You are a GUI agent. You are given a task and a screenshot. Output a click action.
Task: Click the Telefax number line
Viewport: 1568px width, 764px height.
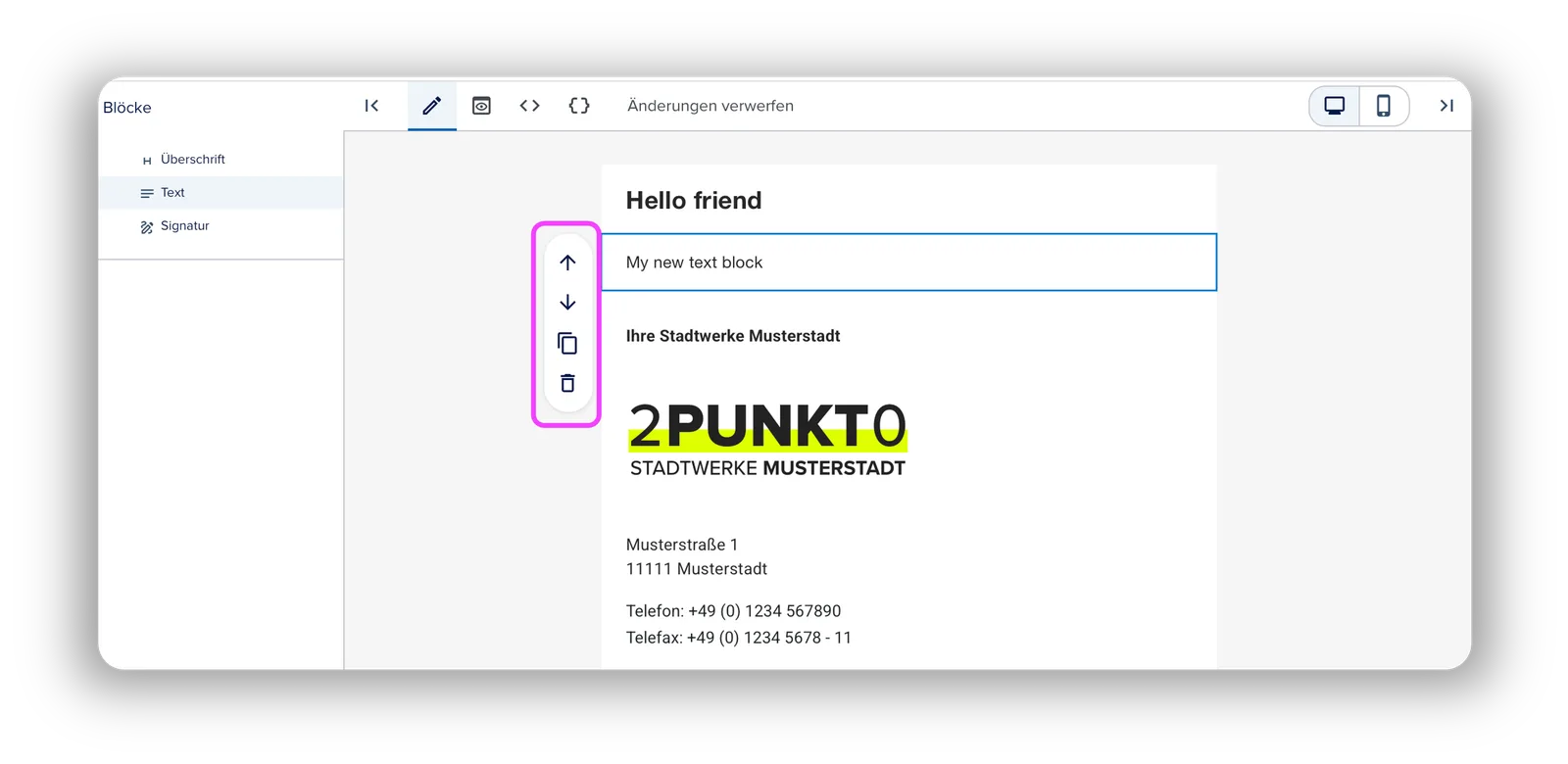(739, 638)
